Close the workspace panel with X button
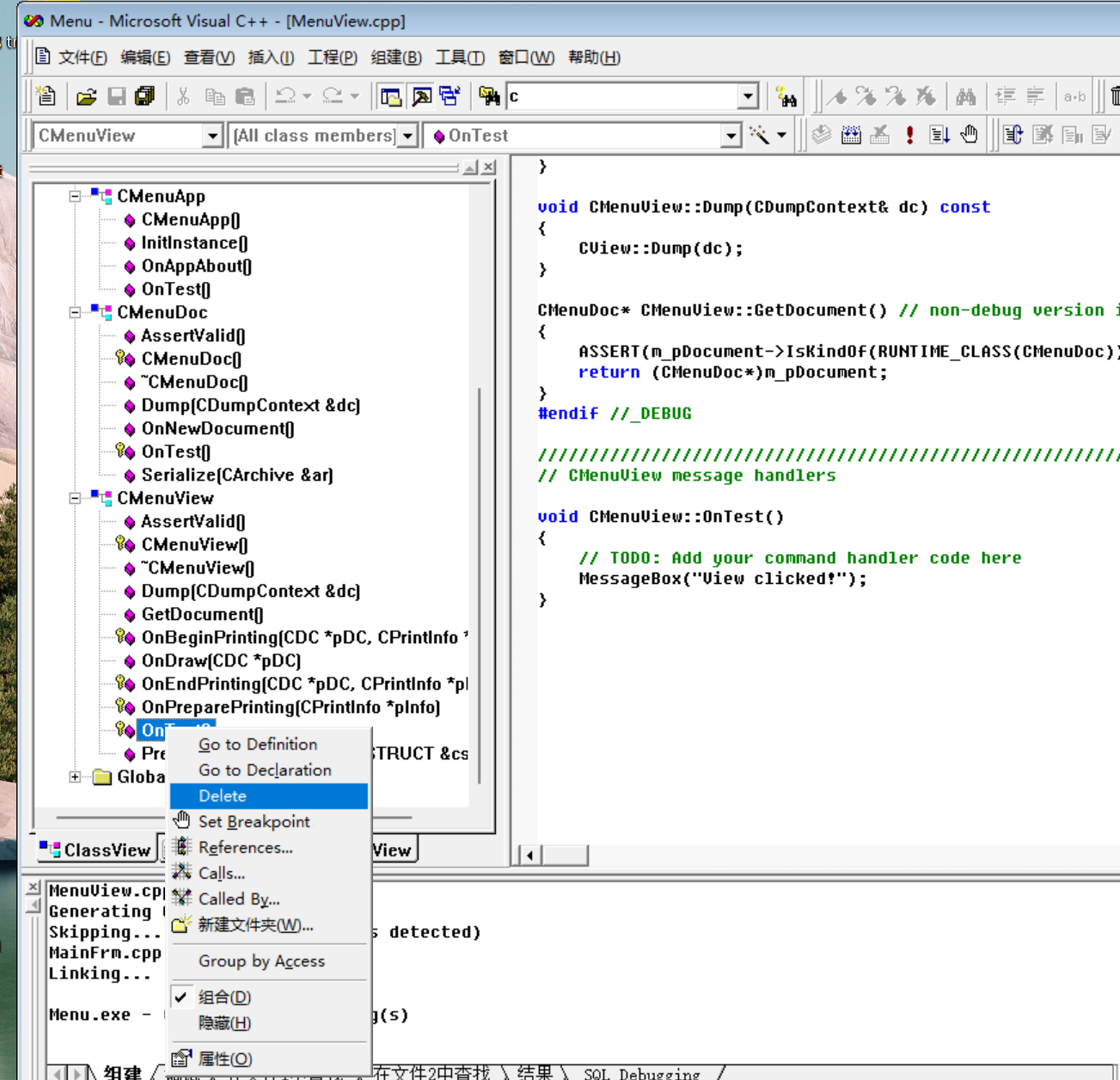The width and height of the screenshot is (1120, 1080). pos(488,167)
